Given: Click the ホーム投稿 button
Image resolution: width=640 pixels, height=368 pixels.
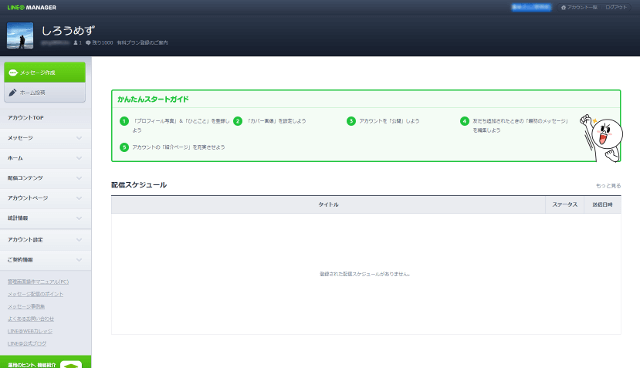Looking at the screenshot, I should (x=45, y=93).
